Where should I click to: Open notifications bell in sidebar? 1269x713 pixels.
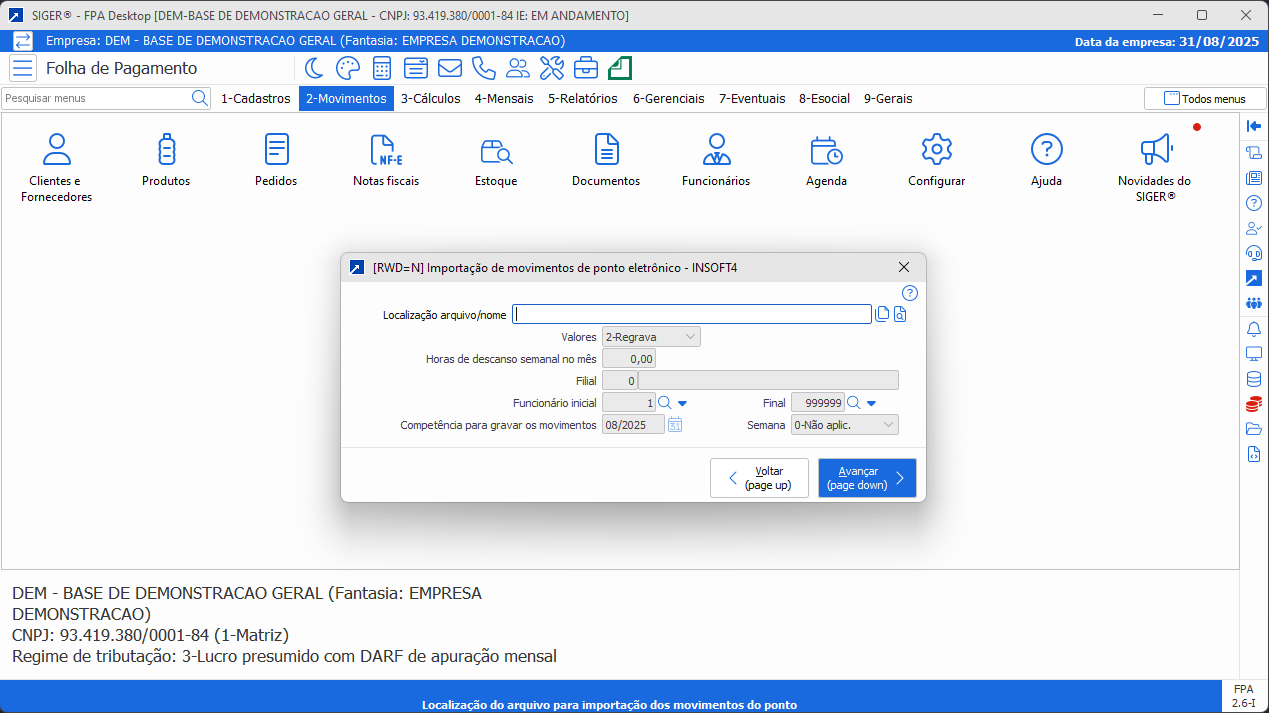point(1253,329)
